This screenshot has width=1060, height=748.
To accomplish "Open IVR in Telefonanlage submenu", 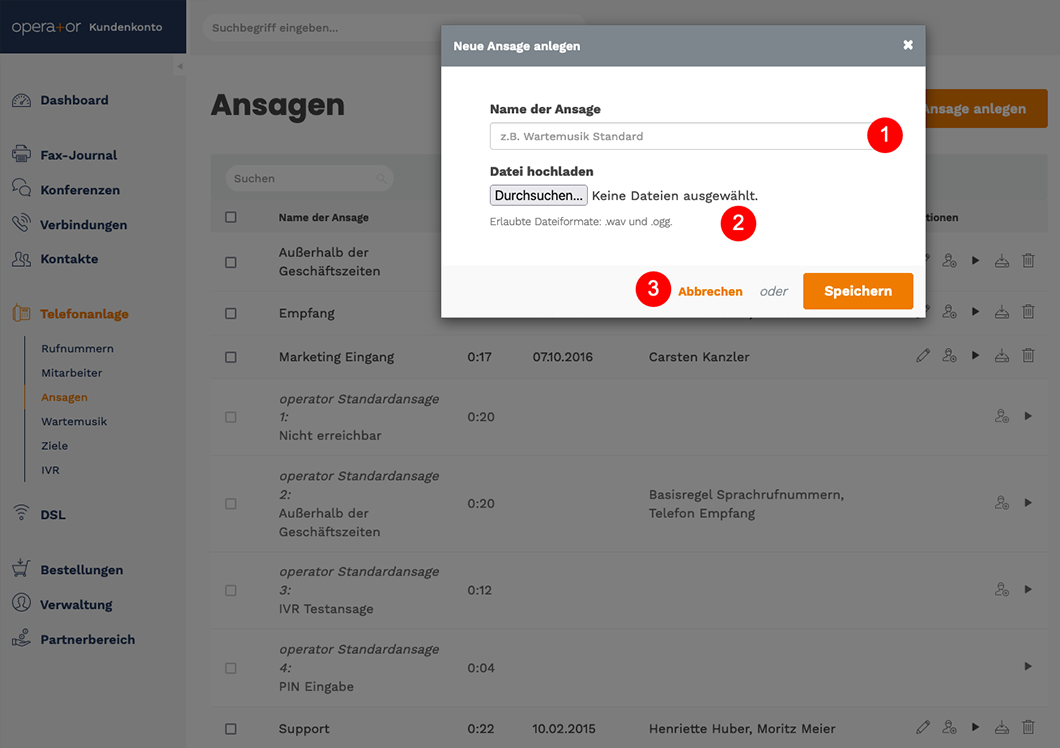I will [50, 470].
